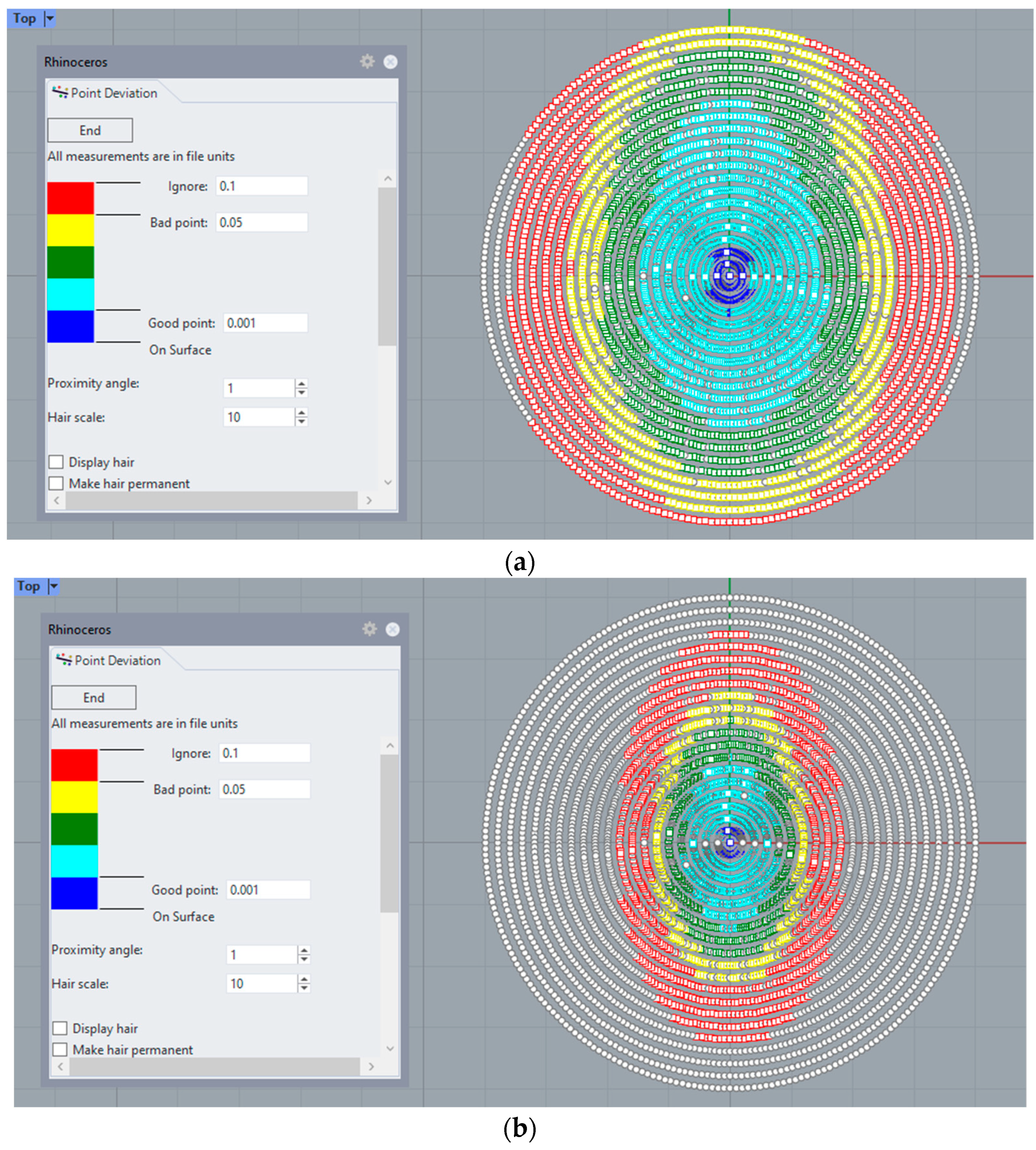
Task: Click Point Deviation tab icon in upper panel
Action: pos(60,92)
